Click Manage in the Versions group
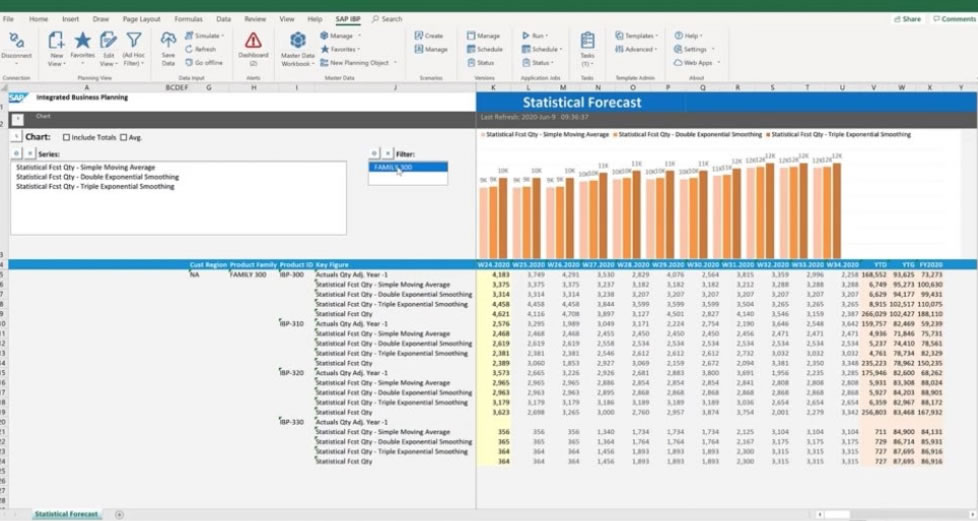Screen dimensions: 978x521 click(x=483, y=36)
